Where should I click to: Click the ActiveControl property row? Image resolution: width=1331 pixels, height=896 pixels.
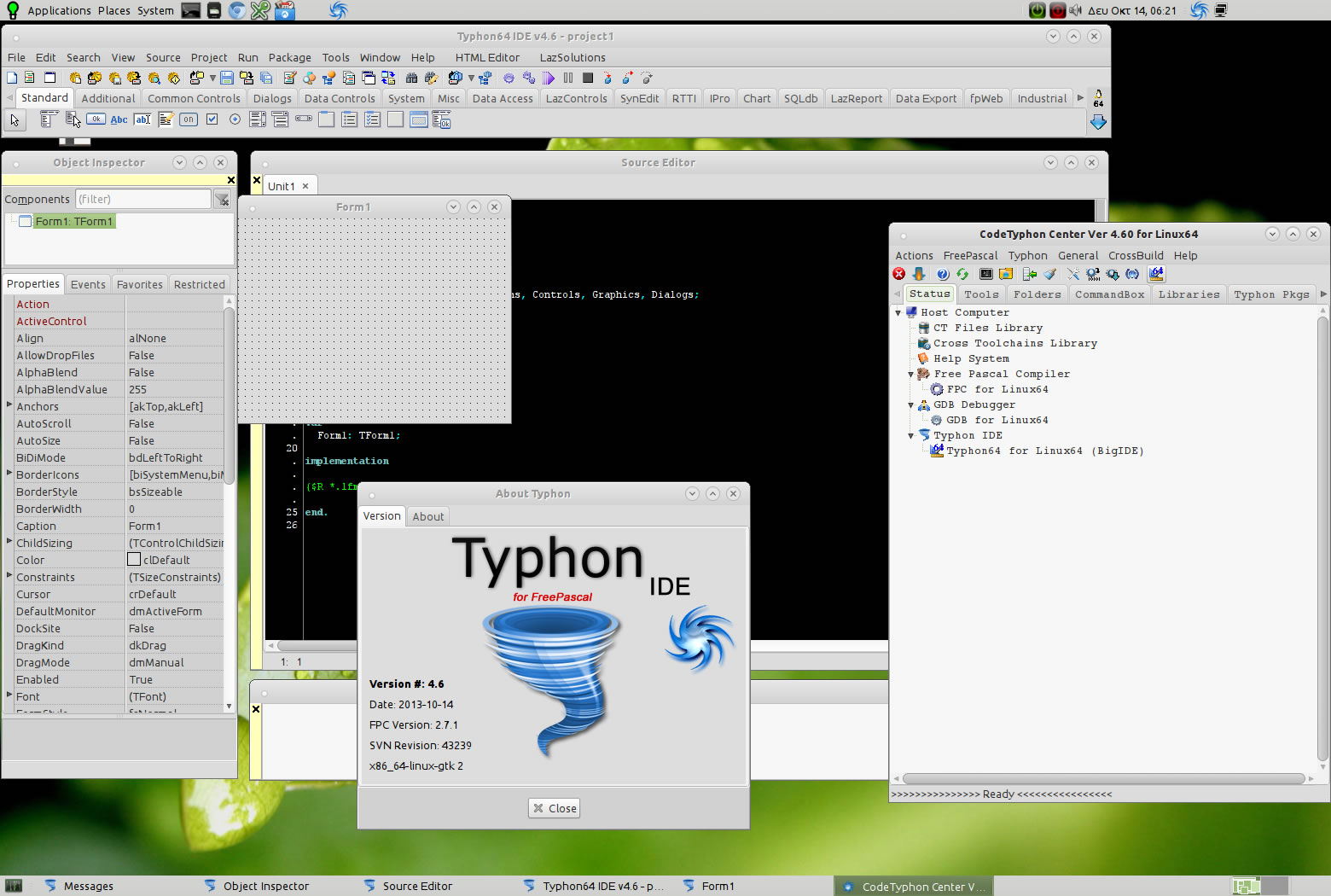(119, 322)
